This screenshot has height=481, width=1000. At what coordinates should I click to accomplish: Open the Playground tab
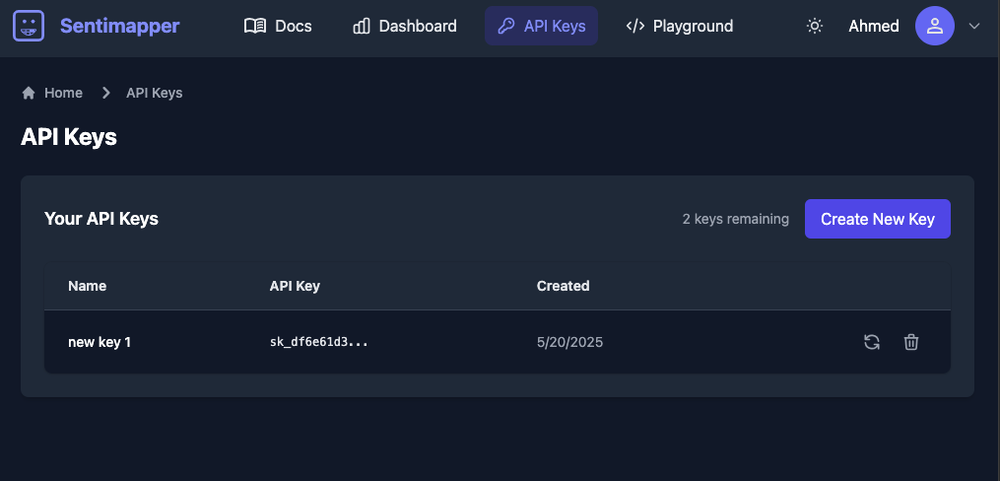click(679, 26)
